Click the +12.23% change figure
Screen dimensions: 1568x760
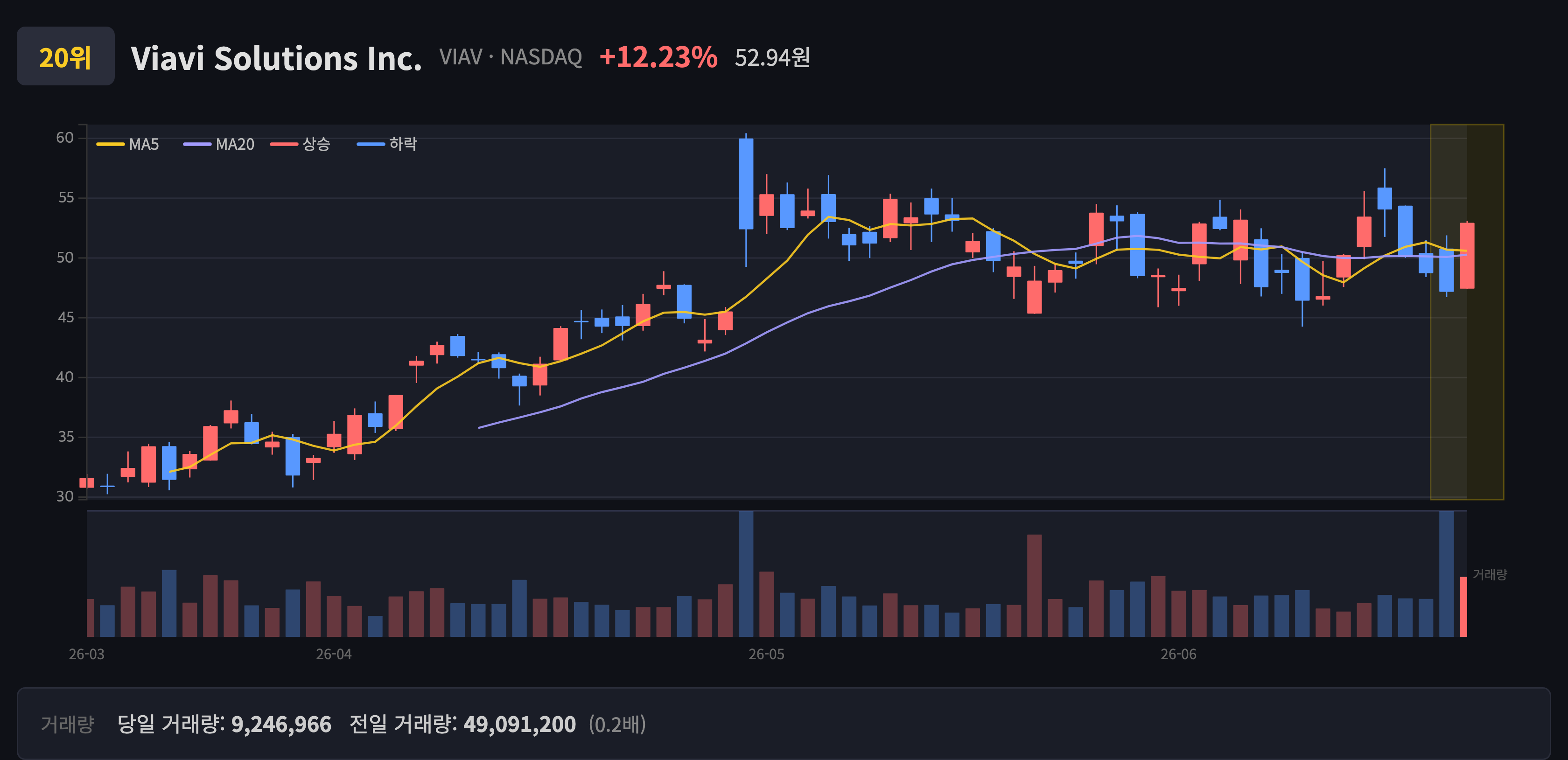(658, 57)
